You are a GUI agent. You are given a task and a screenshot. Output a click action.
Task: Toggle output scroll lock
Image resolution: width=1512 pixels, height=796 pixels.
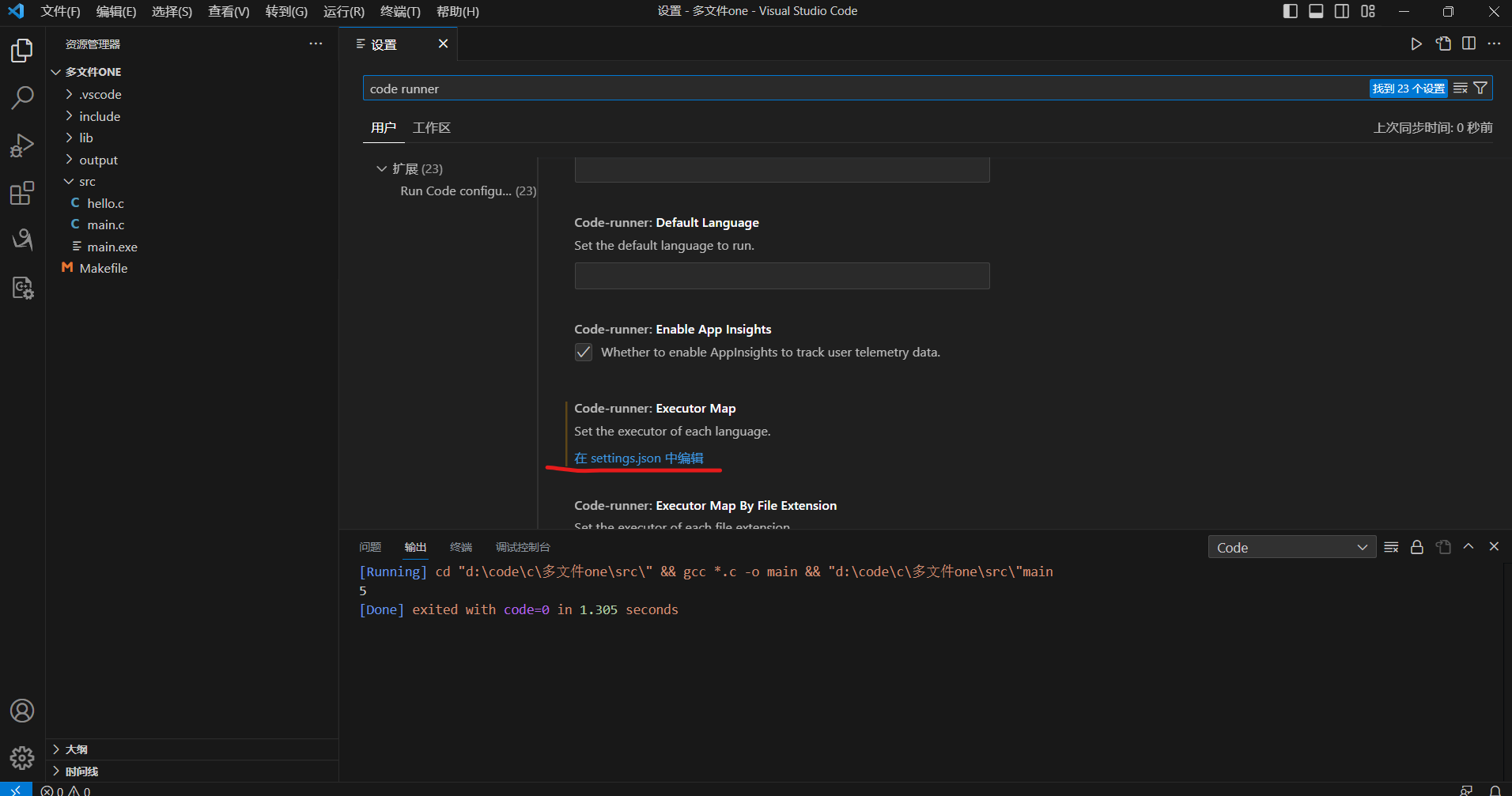[x=1417, y=547]
